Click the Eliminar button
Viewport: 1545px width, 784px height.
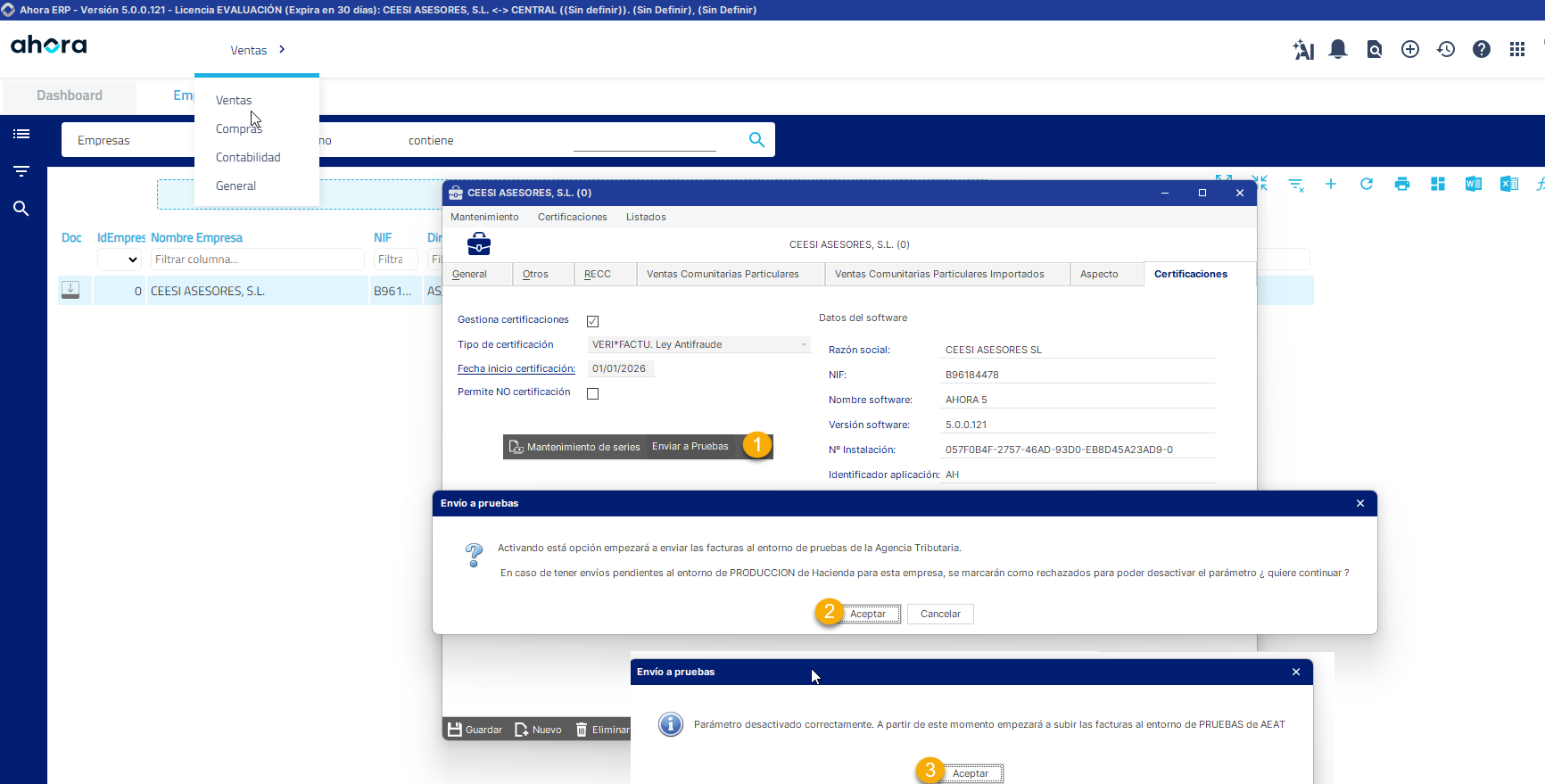(x=602, y=730)
